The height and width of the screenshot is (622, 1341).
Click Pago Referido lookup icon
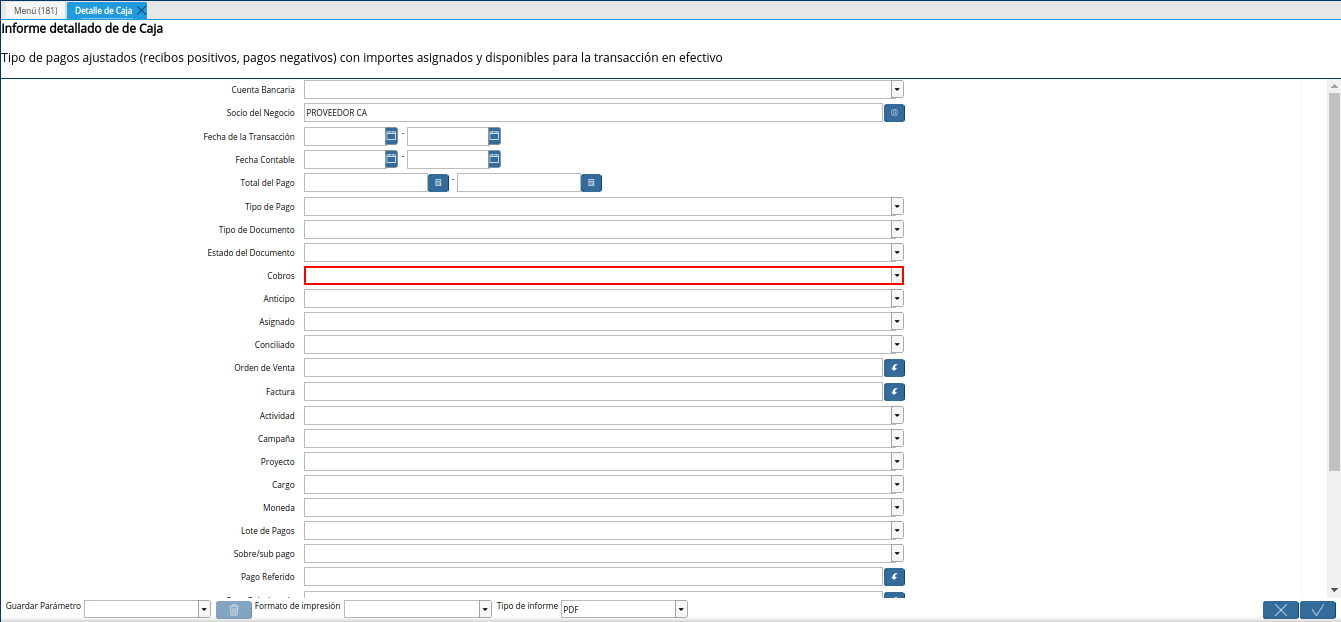click(x=894, y=576)
